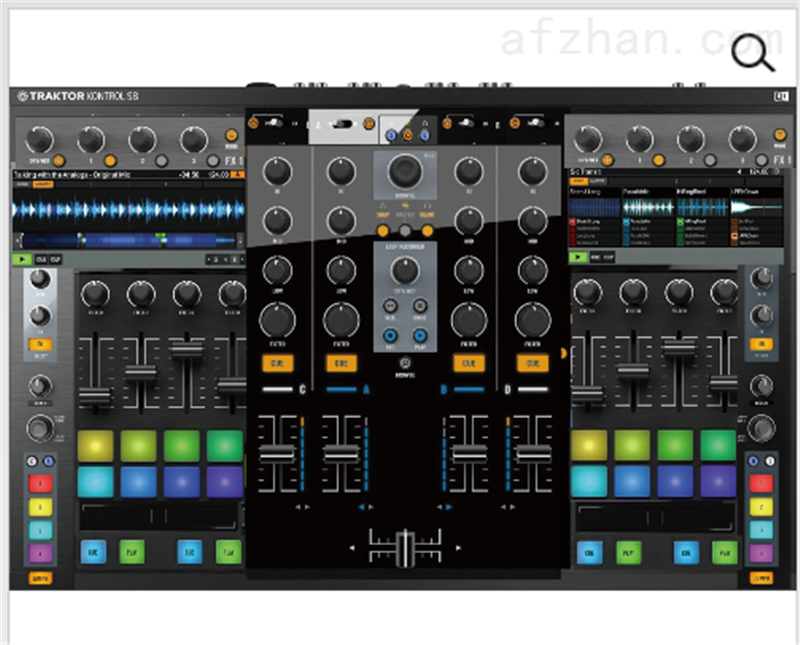
Task: Toggle right FX unit orange button 1
Action: tap(658, 160)
